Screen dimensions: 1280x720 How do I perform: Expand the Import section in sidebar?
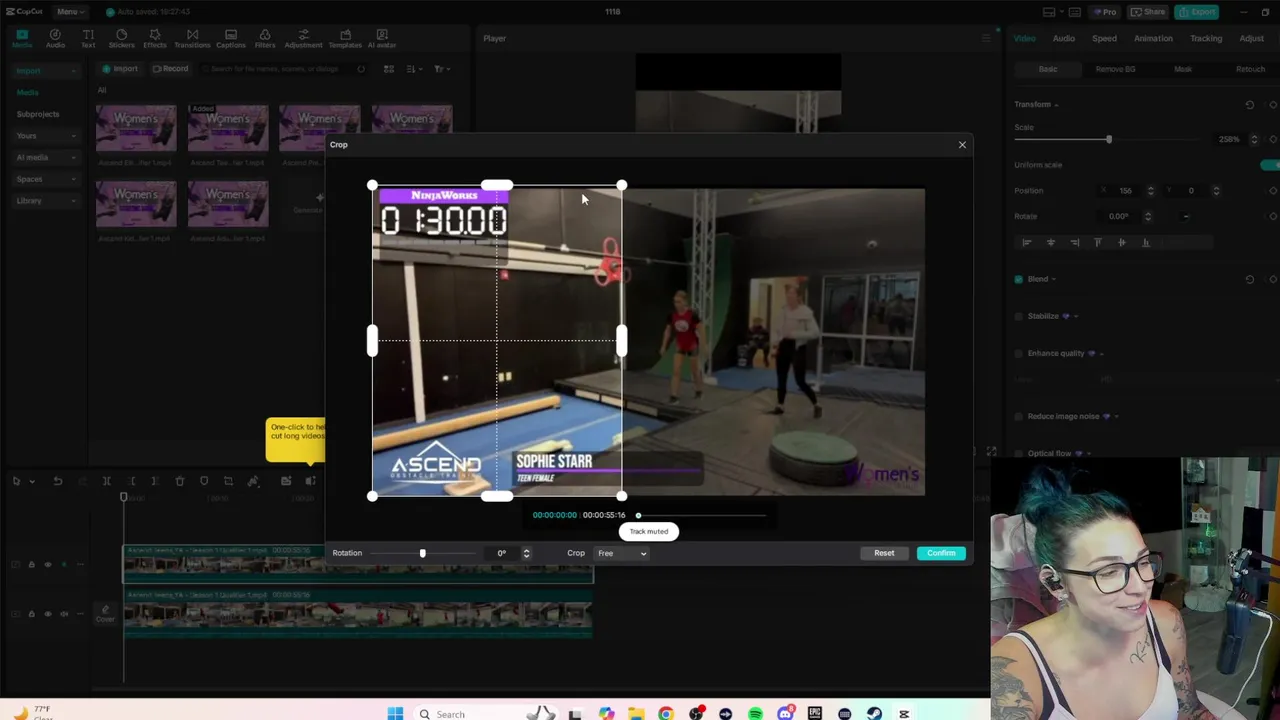(46, 71)
